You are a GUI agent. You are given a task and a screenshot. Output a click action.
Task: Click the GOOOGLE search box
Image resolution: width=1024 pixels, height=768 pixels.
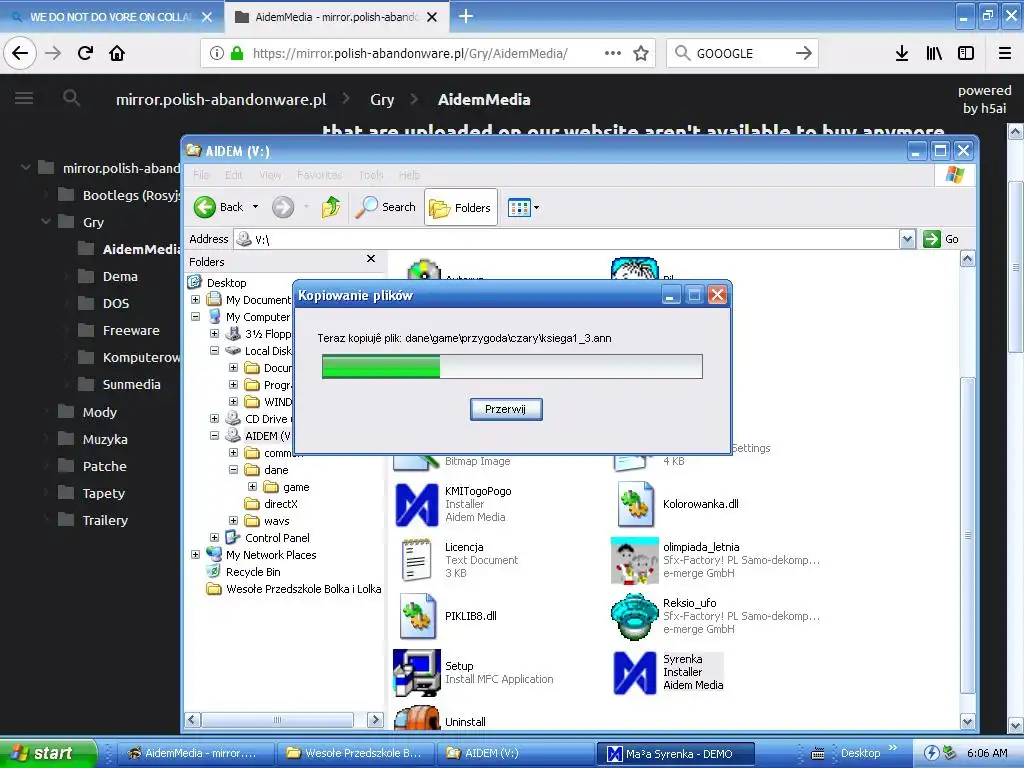click(x=742, y=53)
